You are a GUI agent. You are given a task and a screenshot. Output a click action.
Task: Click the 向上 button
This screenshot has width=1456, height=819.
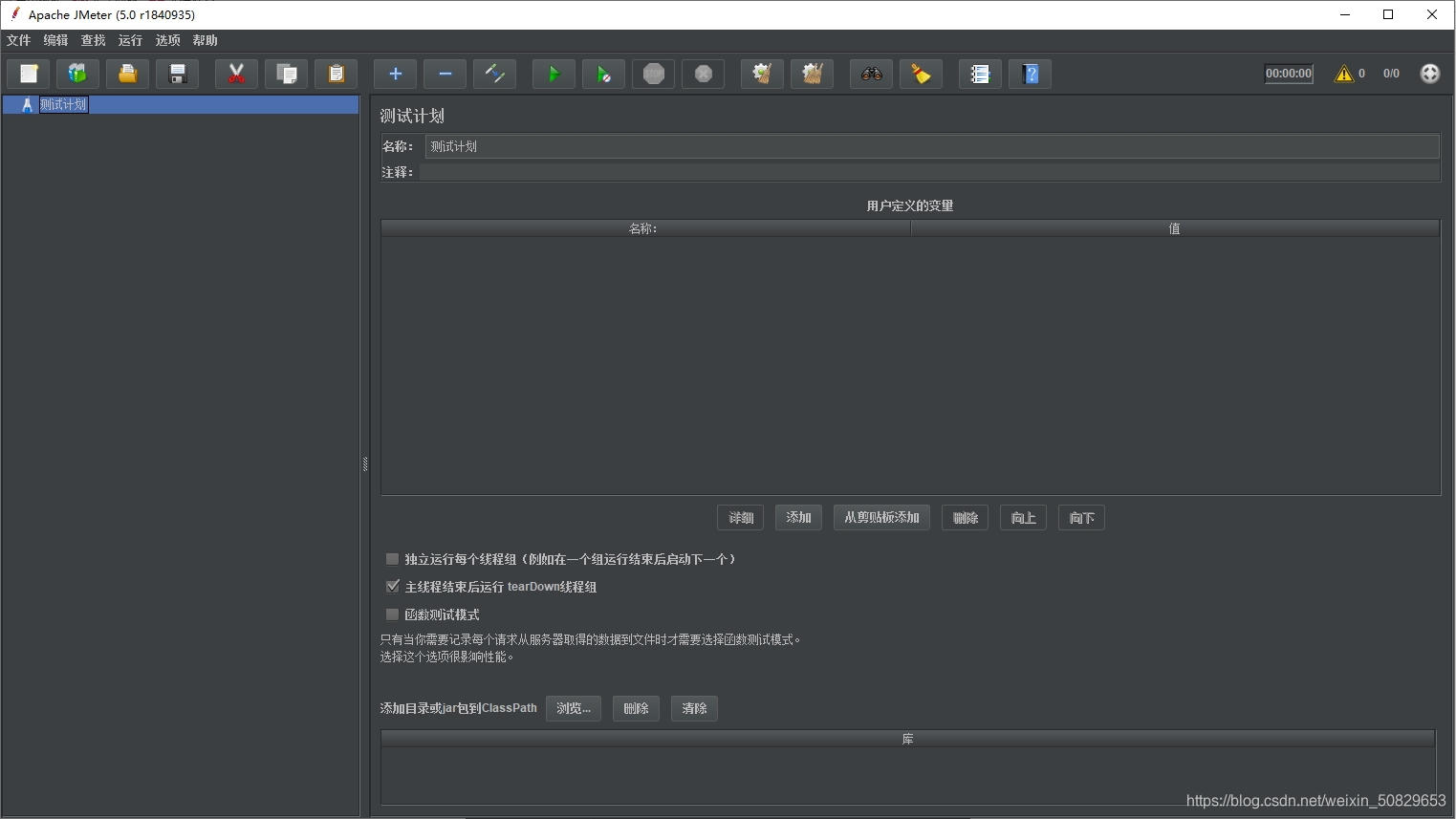(x=1024, y=518)
